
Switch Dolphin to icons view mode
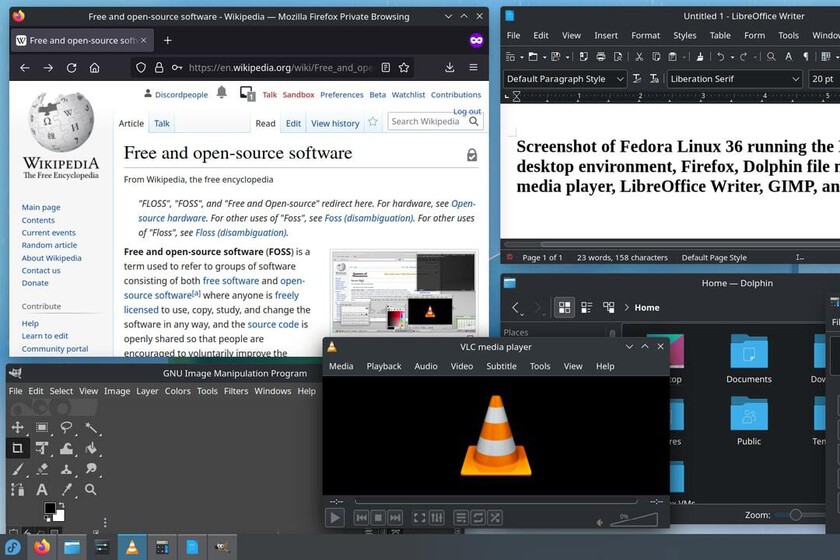click(x=564, y=308)
